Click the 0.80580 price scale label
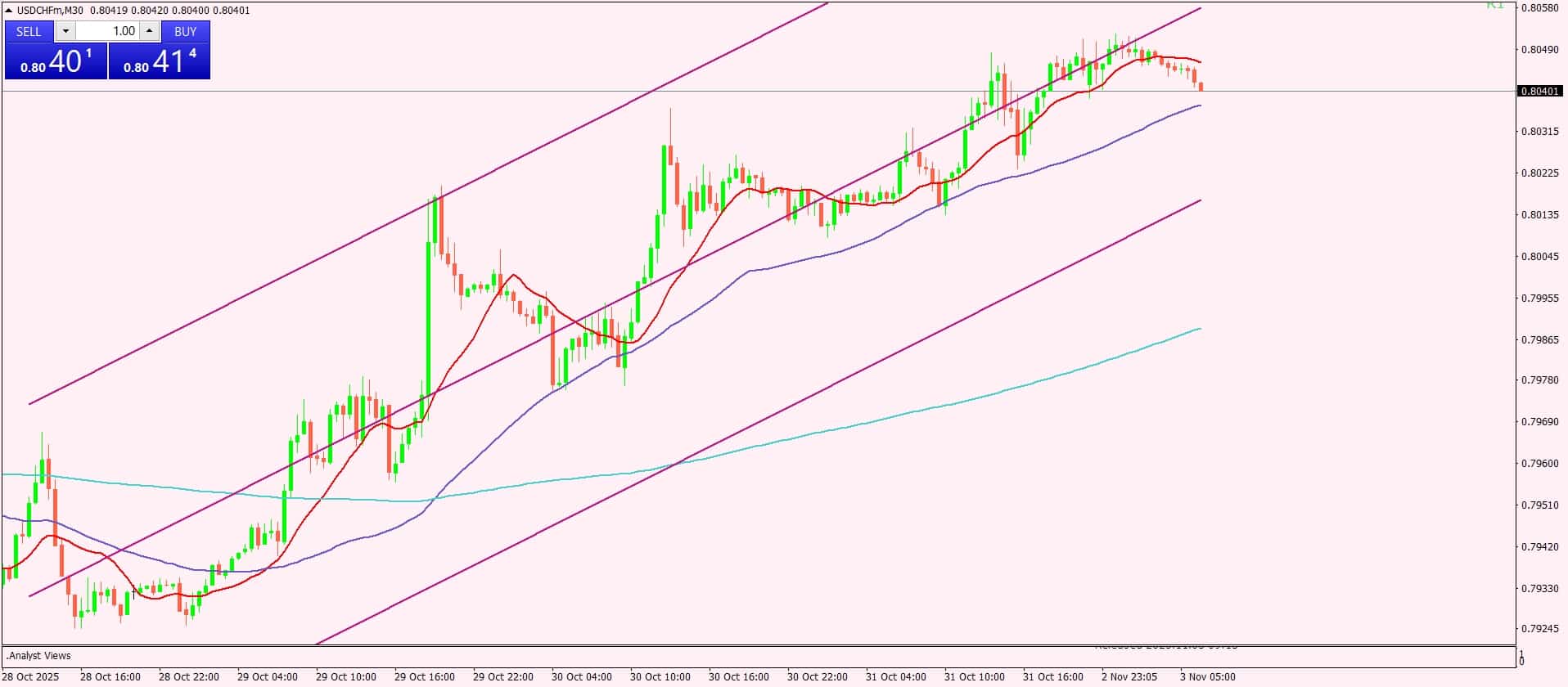Image resolution: width=1568 pixels, height=687 pixels. click(1539, 8)
